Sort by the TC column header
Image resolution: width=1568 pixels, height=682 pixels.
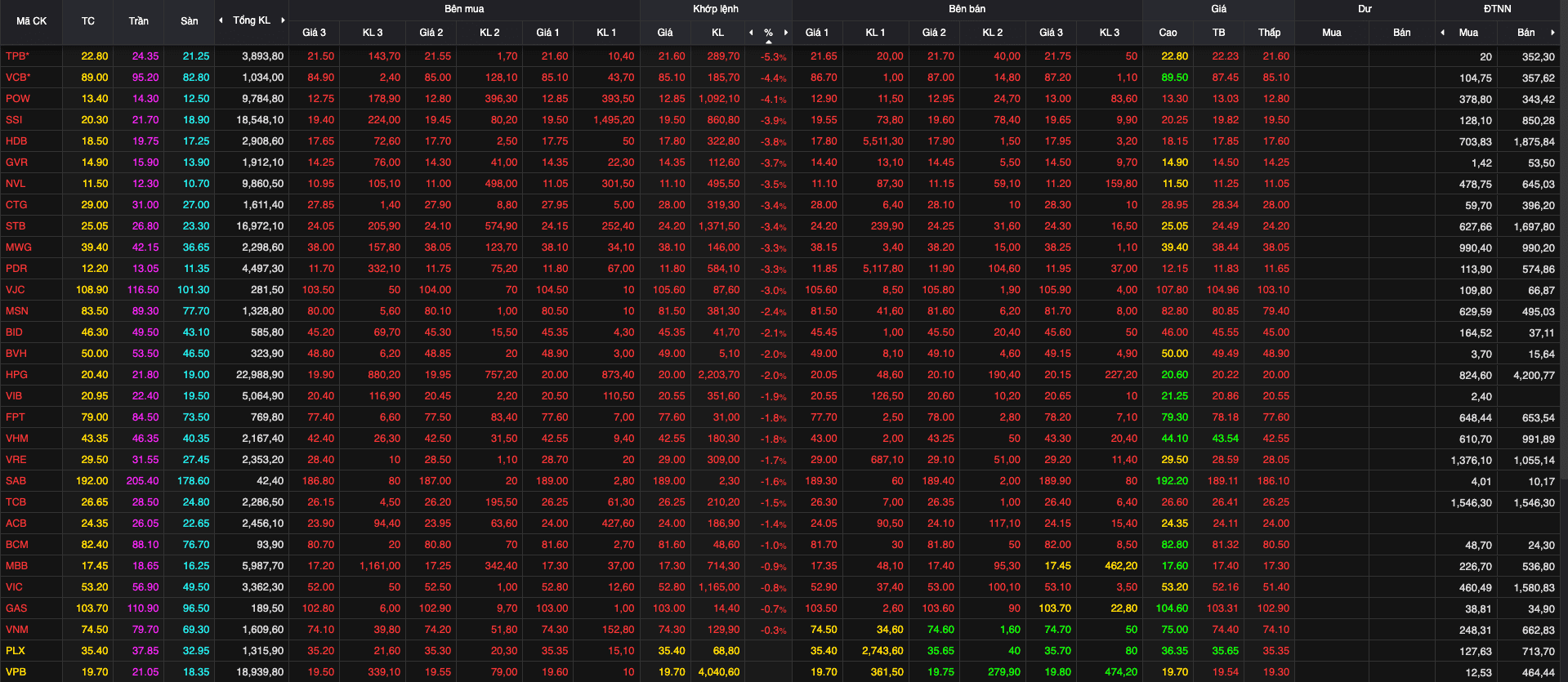[x=88, y=21]
